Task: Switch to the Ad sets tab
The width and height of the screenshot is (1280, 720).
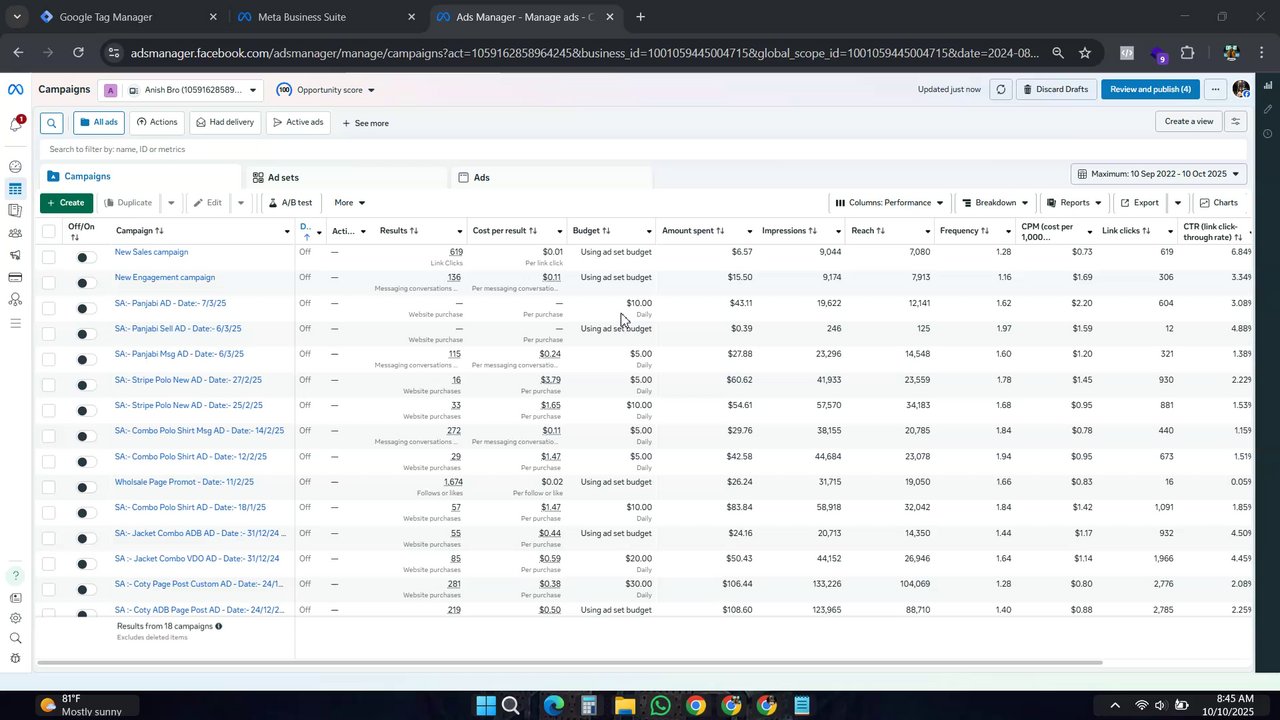Action: [x=346, y=177]
